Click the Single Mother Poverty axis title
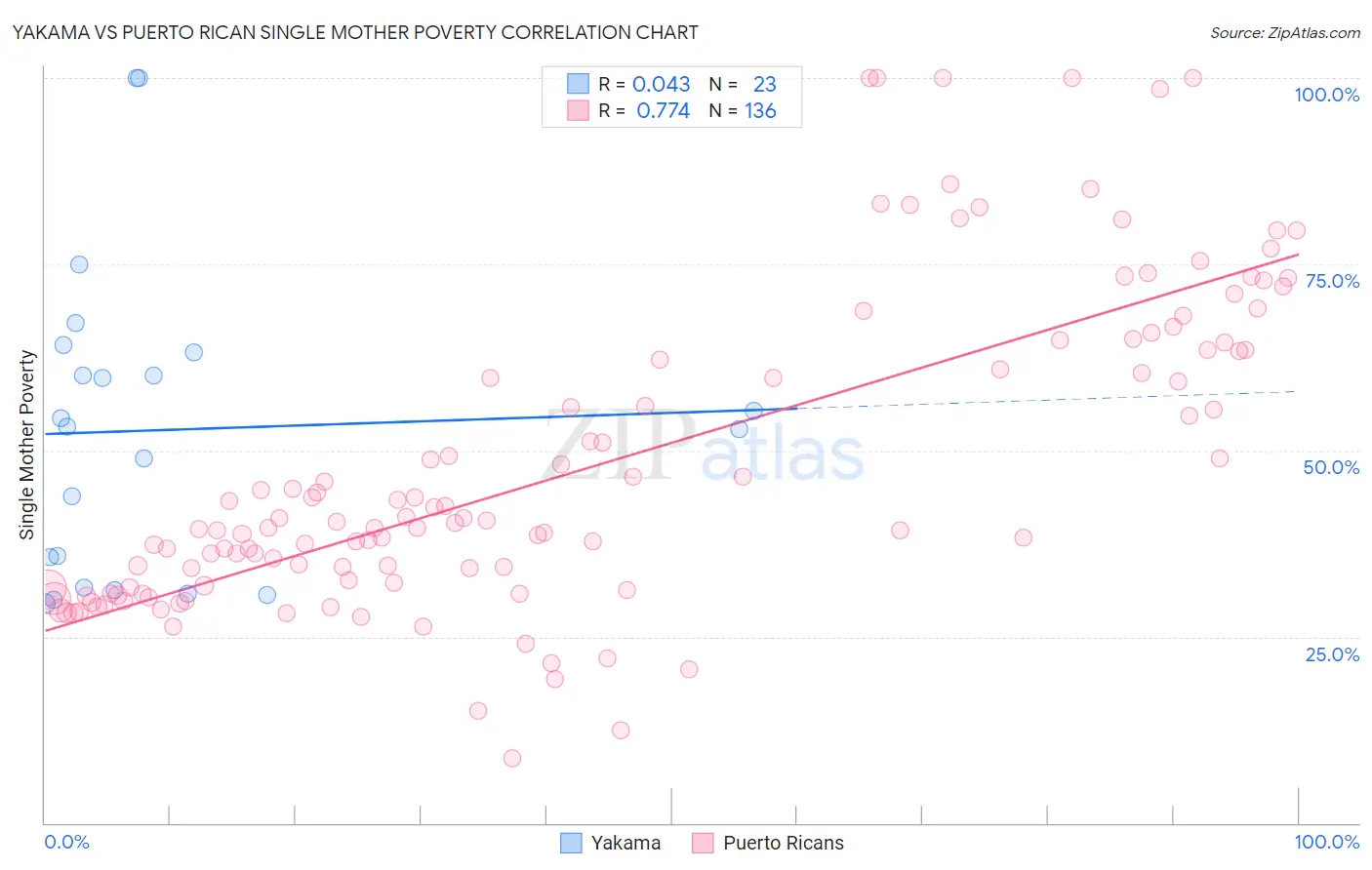 27,445
